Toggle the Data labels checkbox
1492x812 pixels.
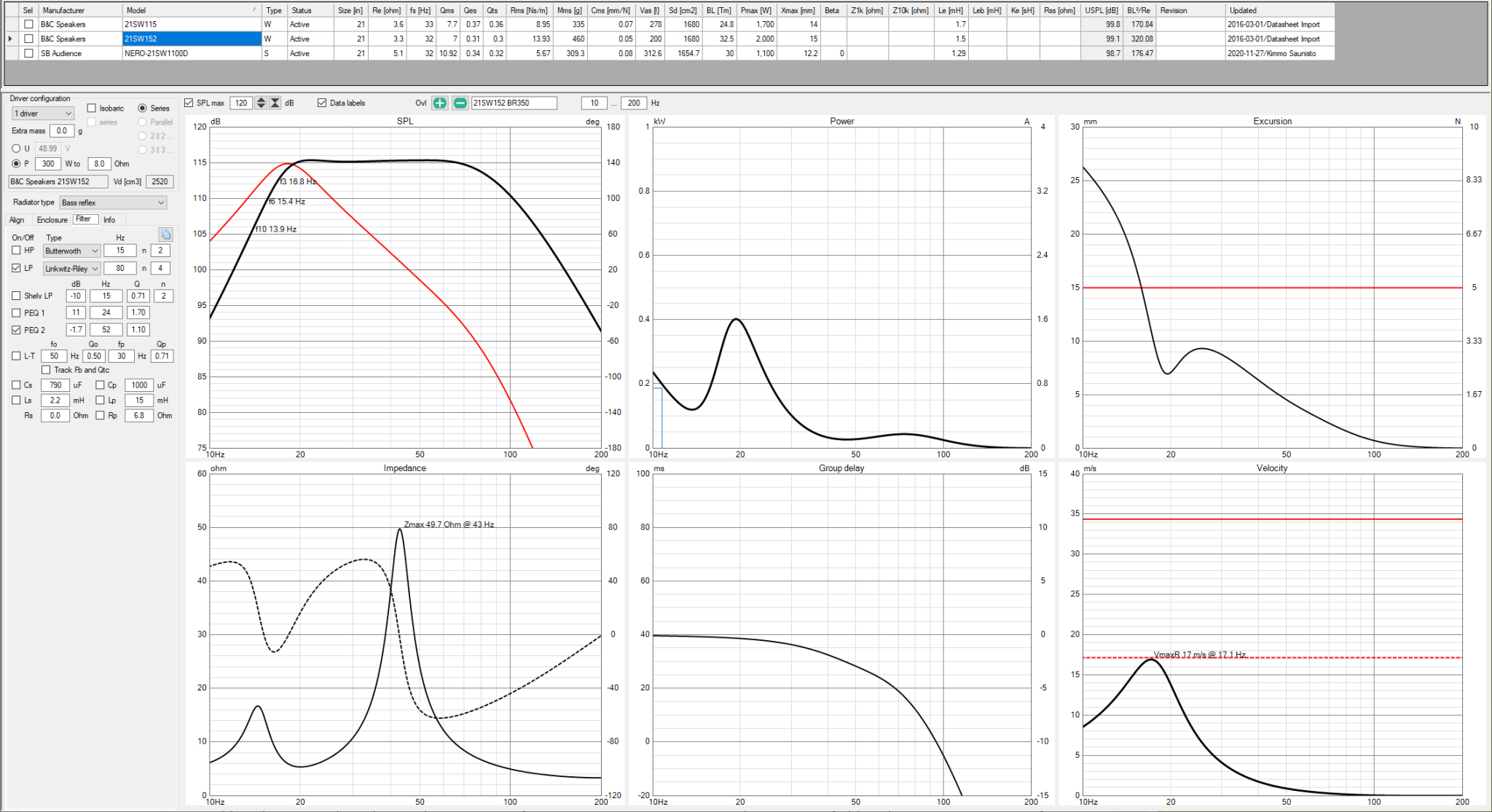[x=322, y=103]
